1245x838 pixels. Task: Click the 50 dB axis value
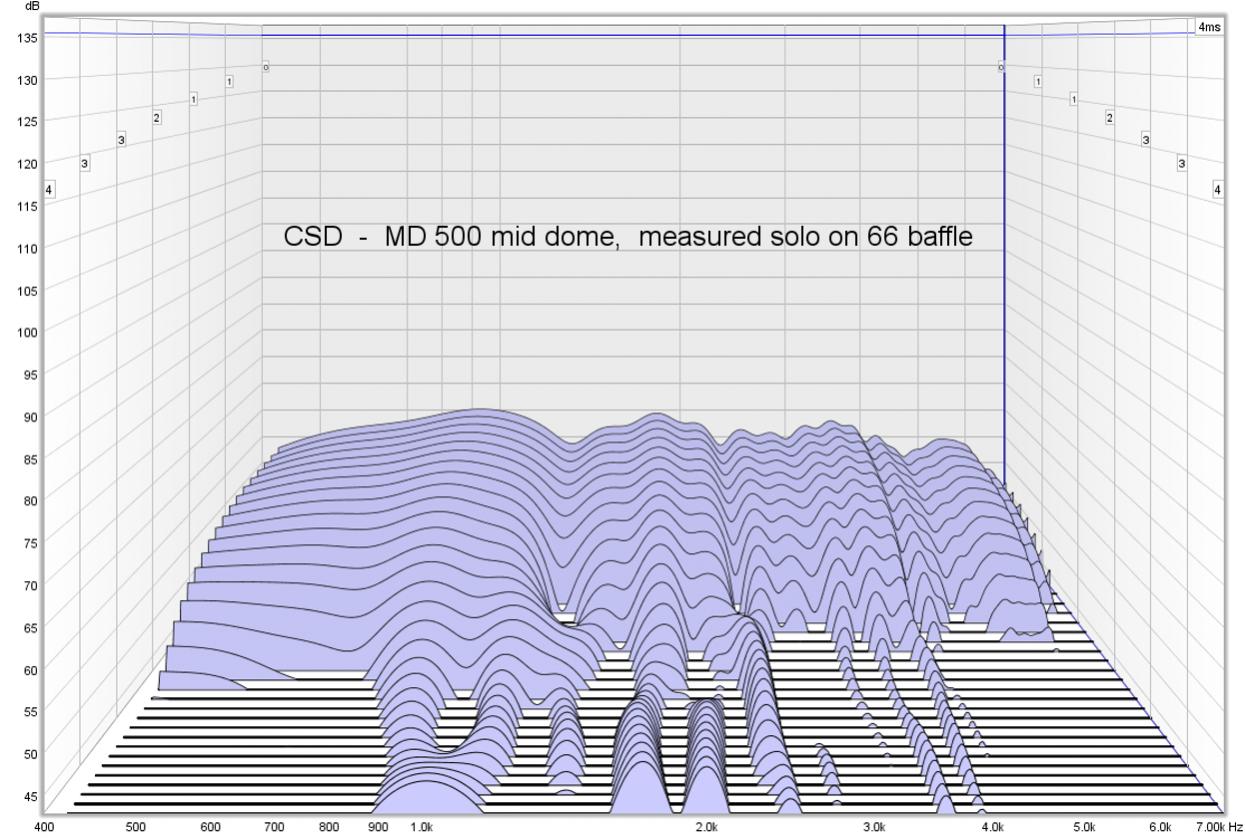pos(31,754)
